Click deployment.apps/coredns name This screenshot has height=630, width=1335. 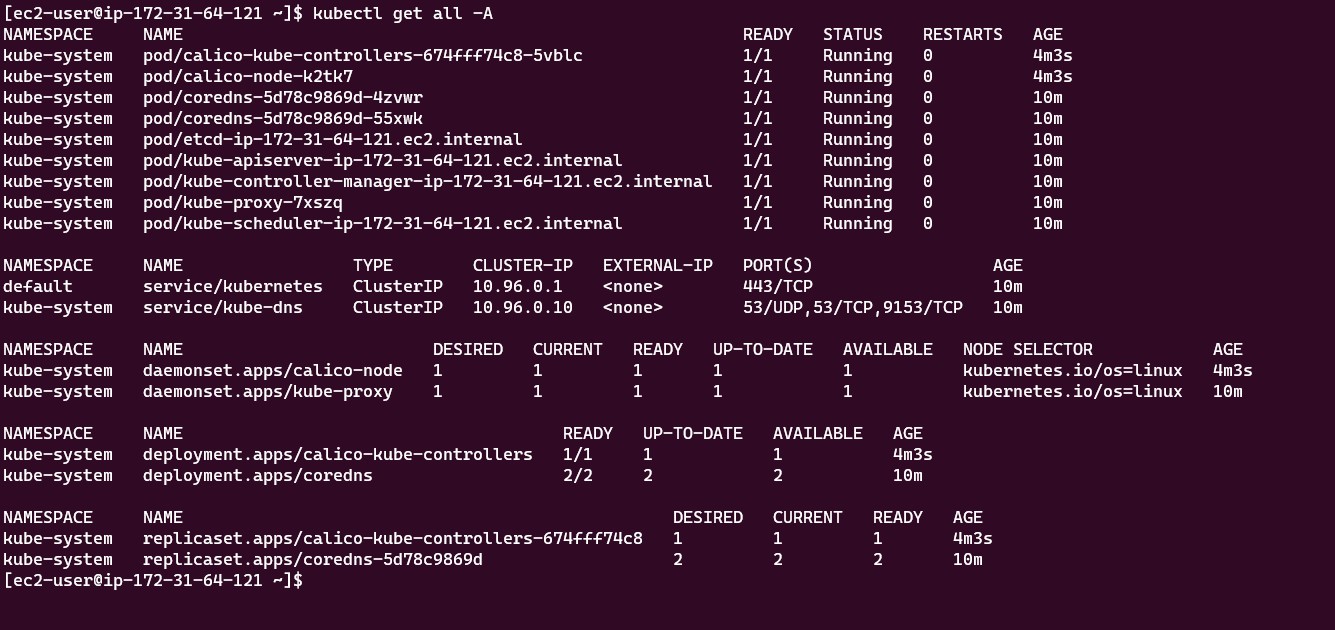[258, 475]
